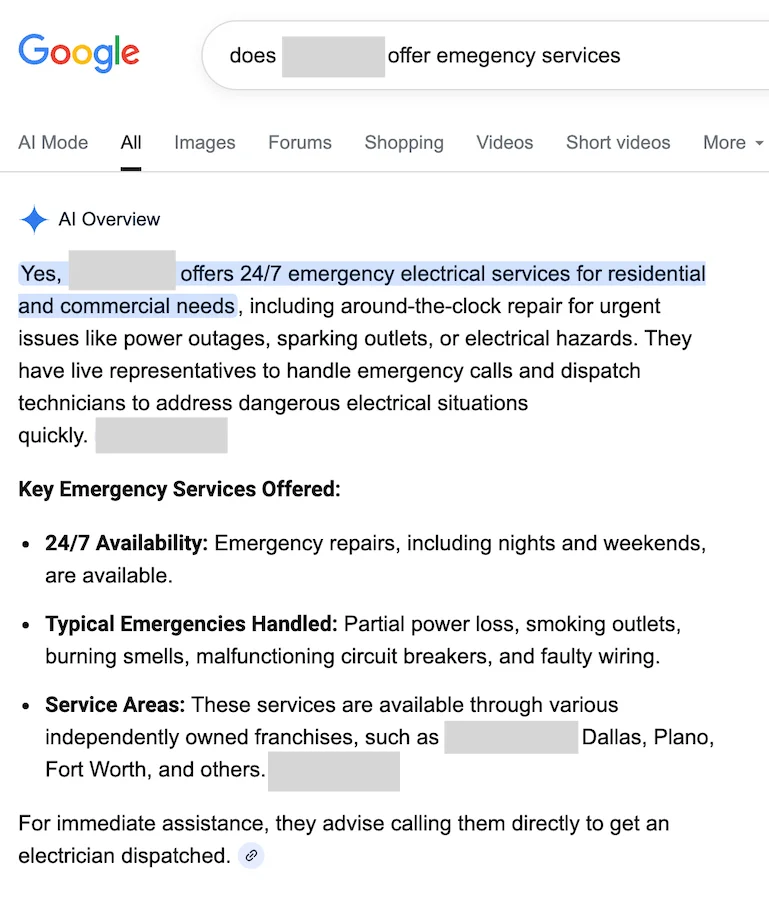Open the Short videos tab
769x900 pixels.
[618, 143]
